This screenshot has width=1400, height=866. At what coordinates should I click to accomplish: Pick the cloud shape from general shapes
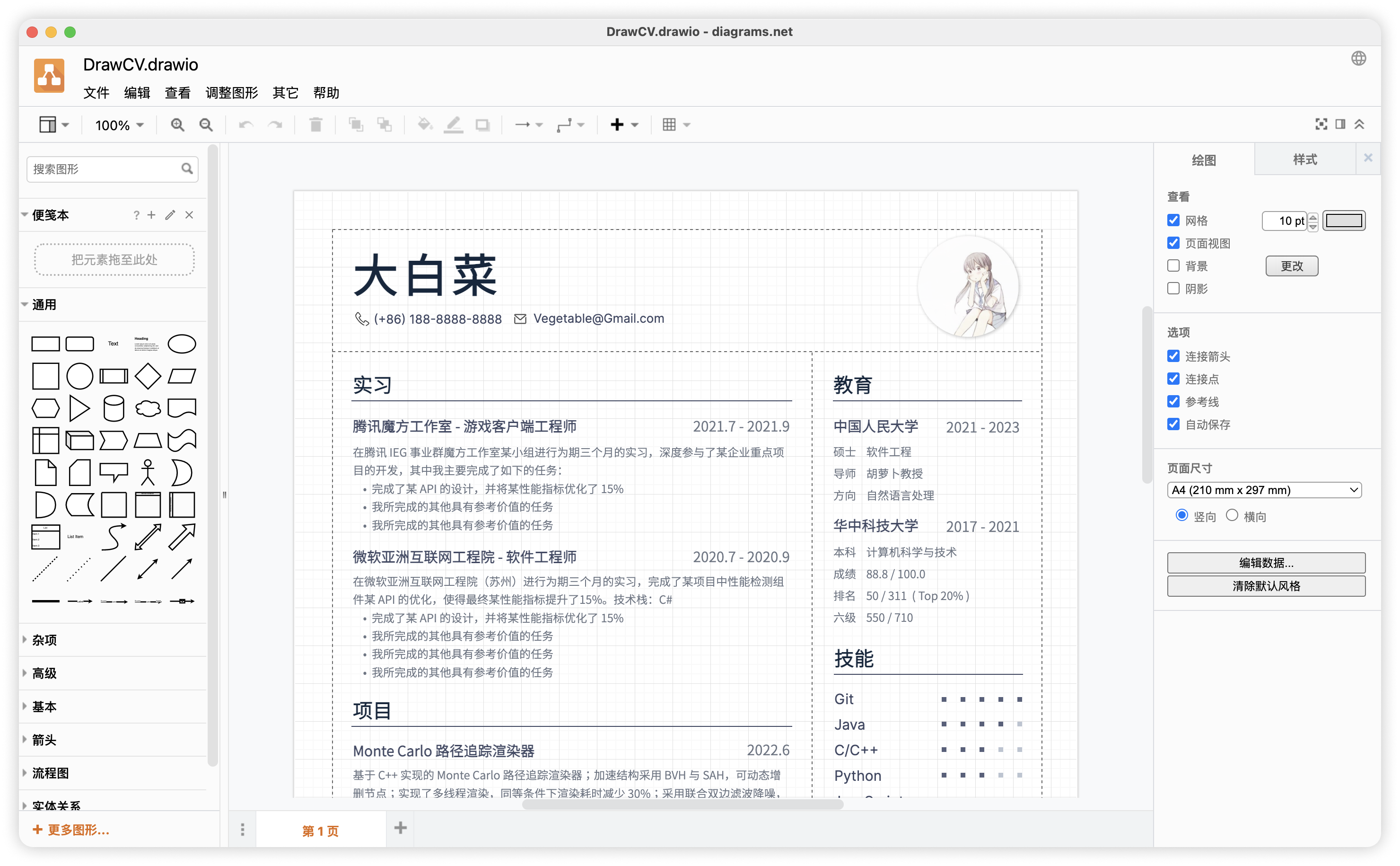148,408
